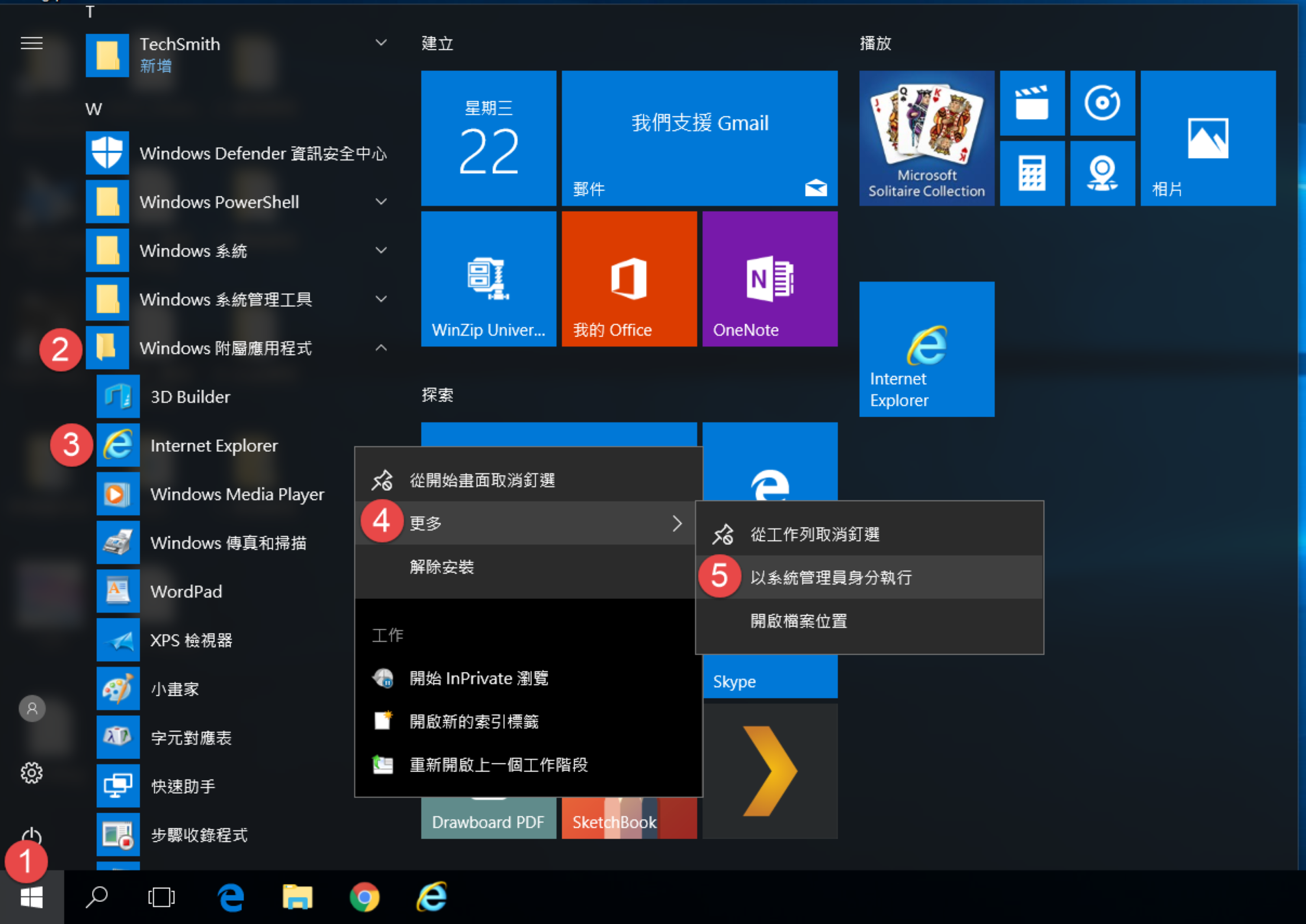Viewport: 1306px width, 924px height.
Task: Choose 解除安裝 from the context menu
Action: coord(528,567)
